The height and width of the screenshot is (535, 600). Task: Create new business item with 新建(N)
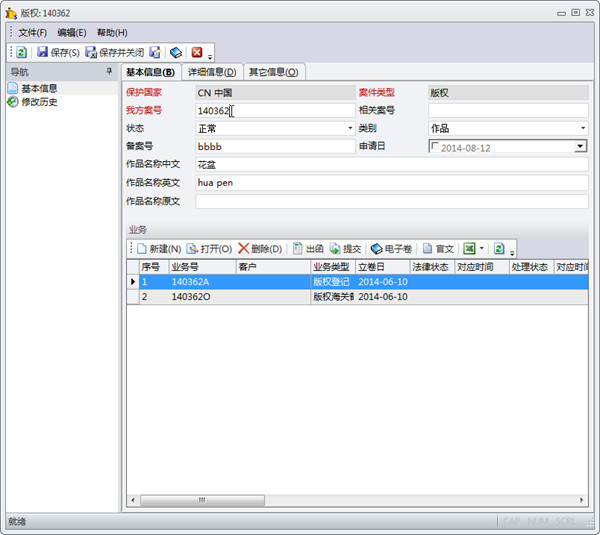pos(159,249)
